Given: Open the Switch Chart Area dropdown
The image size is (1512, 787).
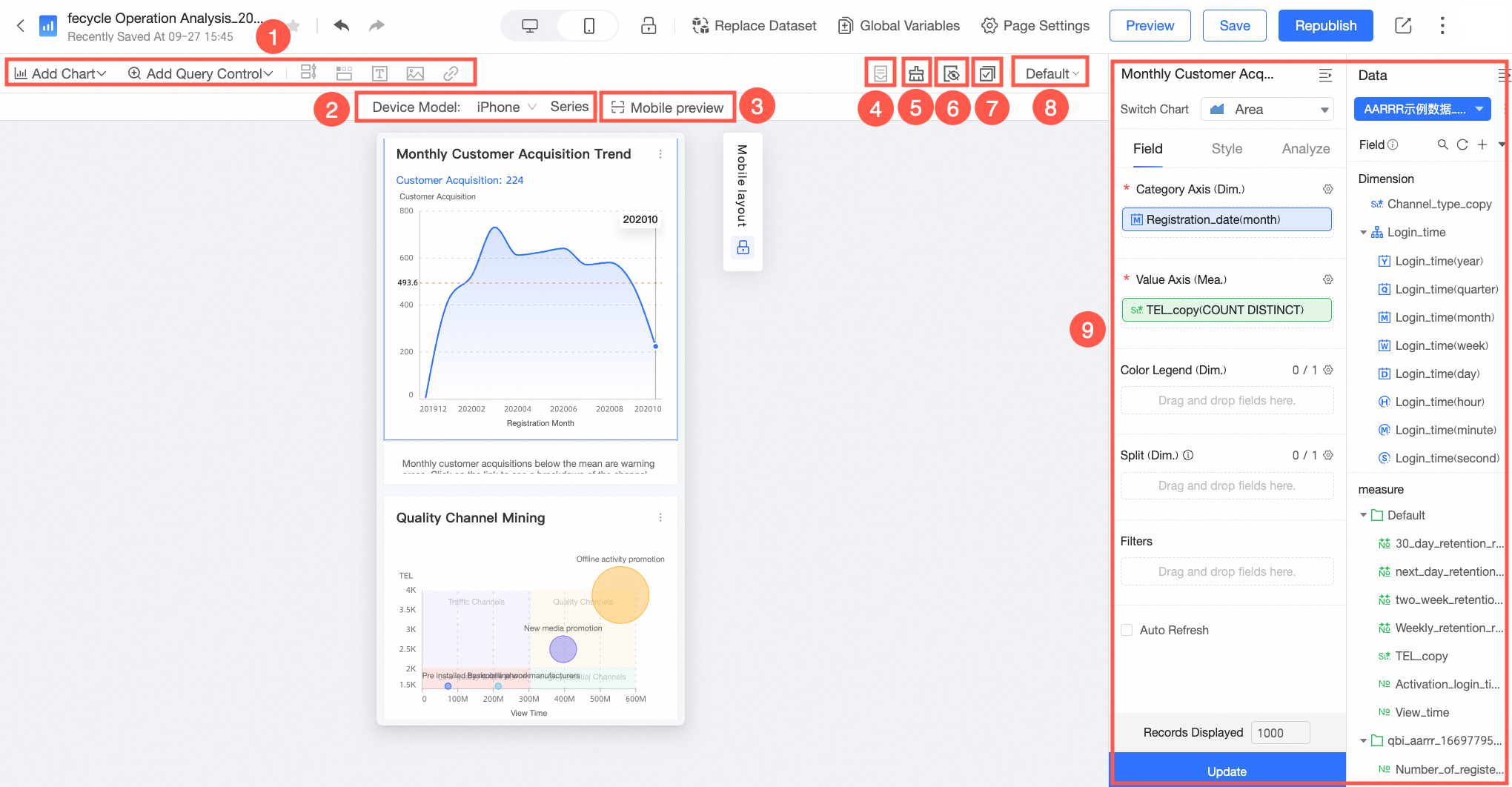Looking at the screenshot, I should point(1267,110).
